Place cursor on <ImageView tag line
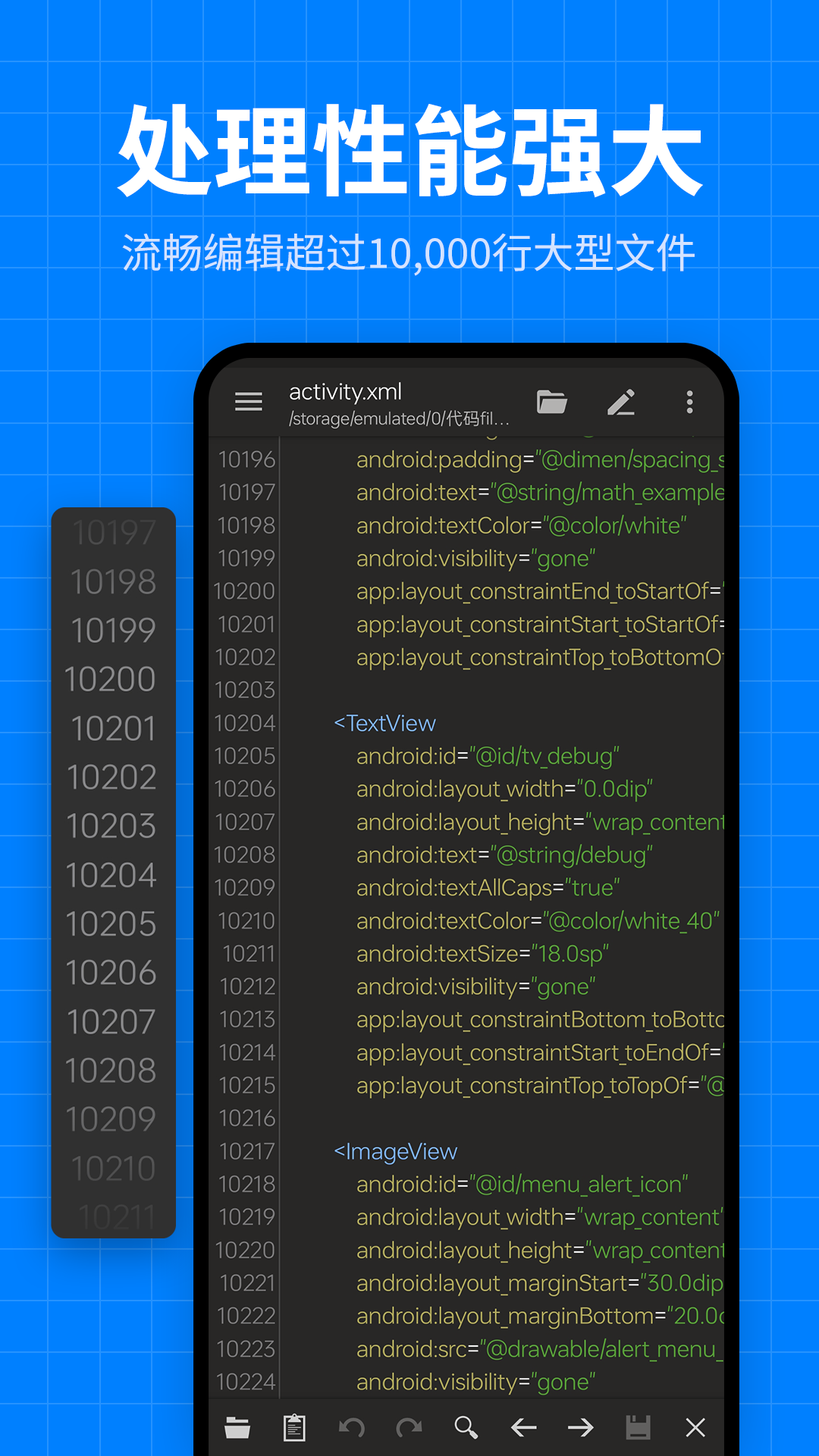 click(x=396, y=1152)
